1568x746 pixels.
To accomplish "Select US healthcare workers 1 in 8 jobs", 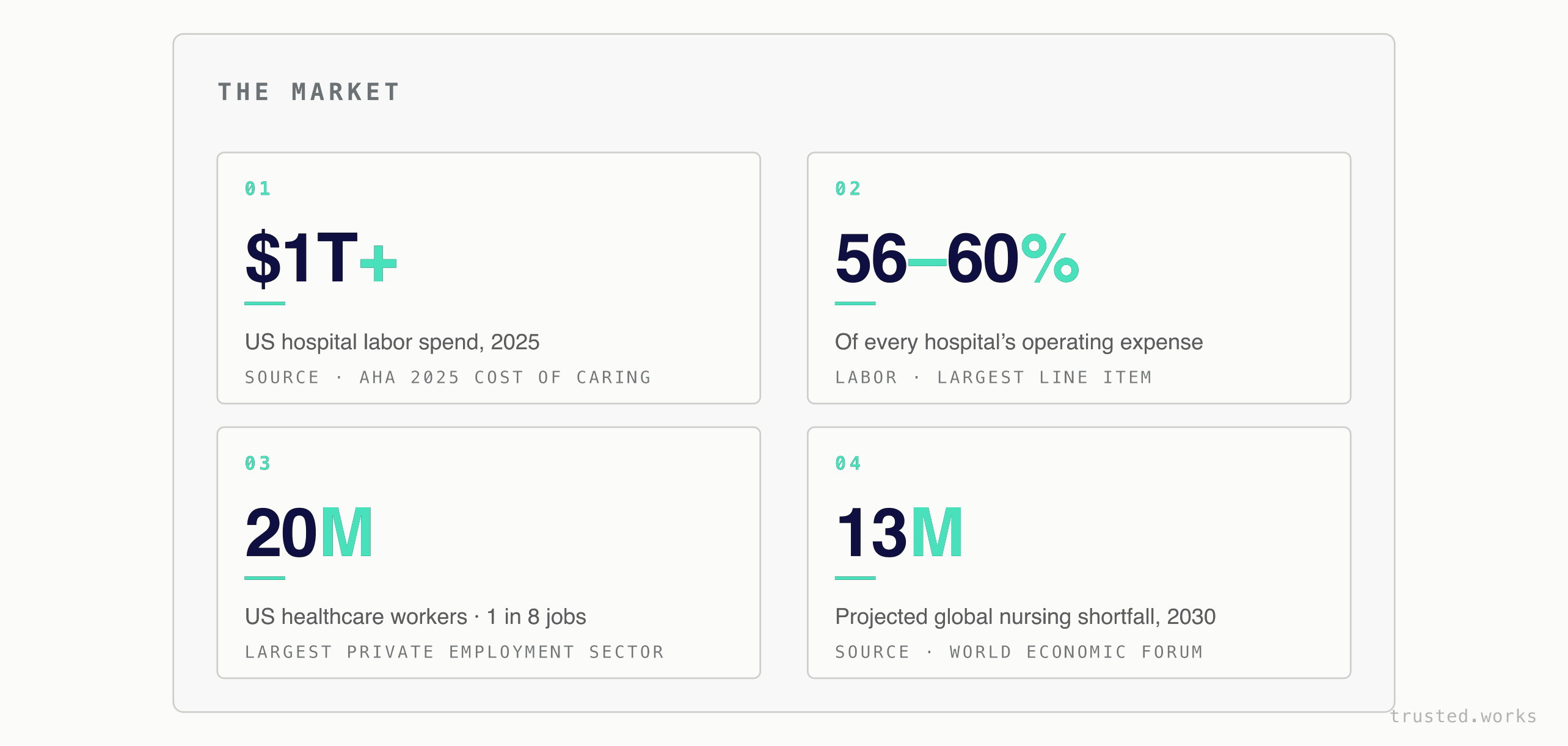I will (x=415, y=617).
